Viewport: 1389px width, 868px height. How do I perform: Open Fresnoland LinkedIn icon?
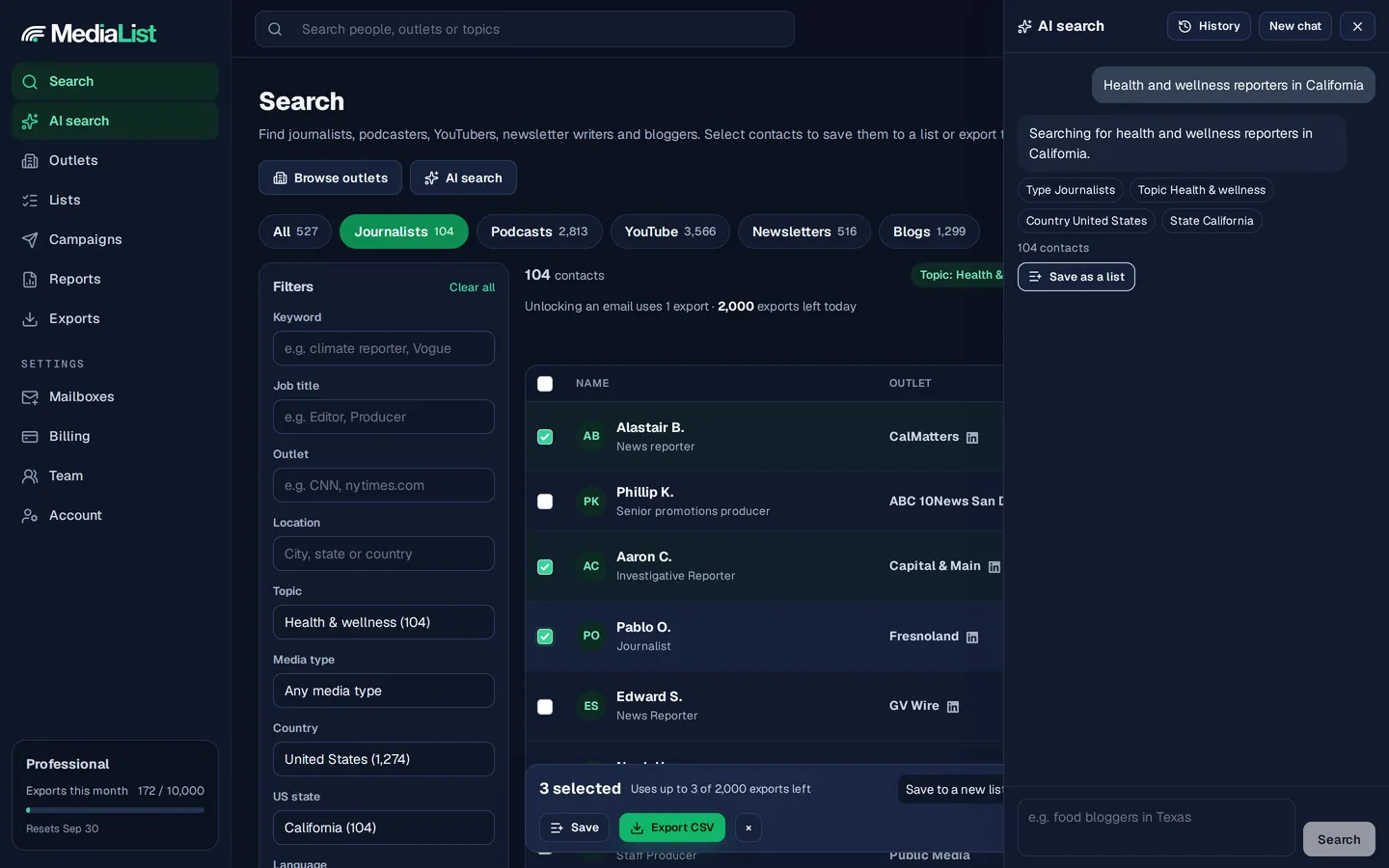(x=972, y=637)
